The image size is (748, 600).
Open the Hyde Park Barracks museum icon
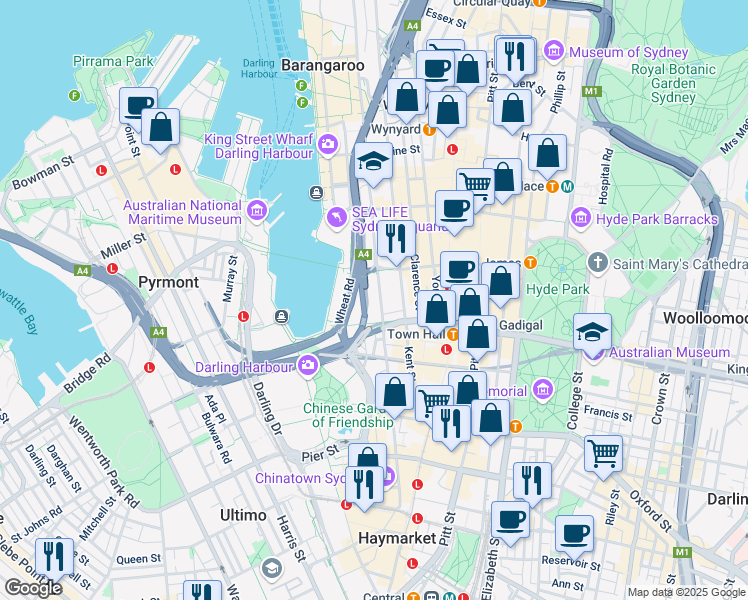point(581,218)
